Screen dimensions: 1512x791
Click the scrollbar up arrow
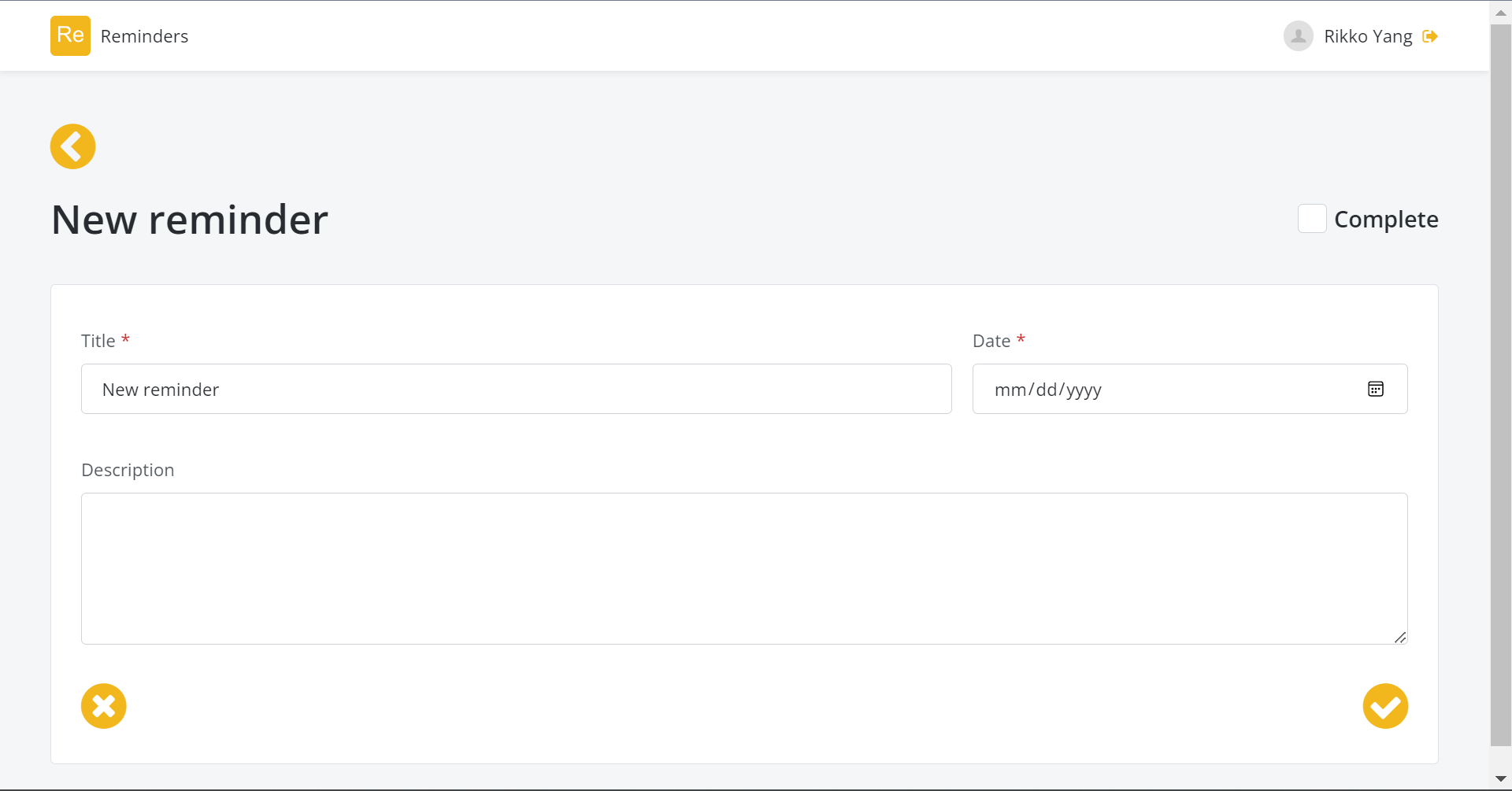[1501, 13]
